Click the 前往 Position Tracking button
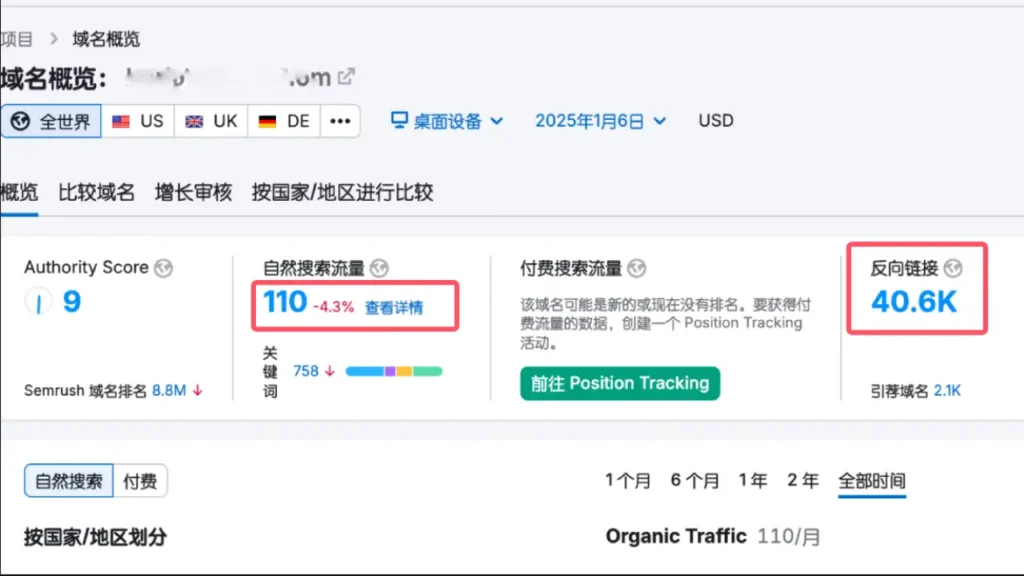The height and width of the screenshot is (576, 1024). (620, 383)
